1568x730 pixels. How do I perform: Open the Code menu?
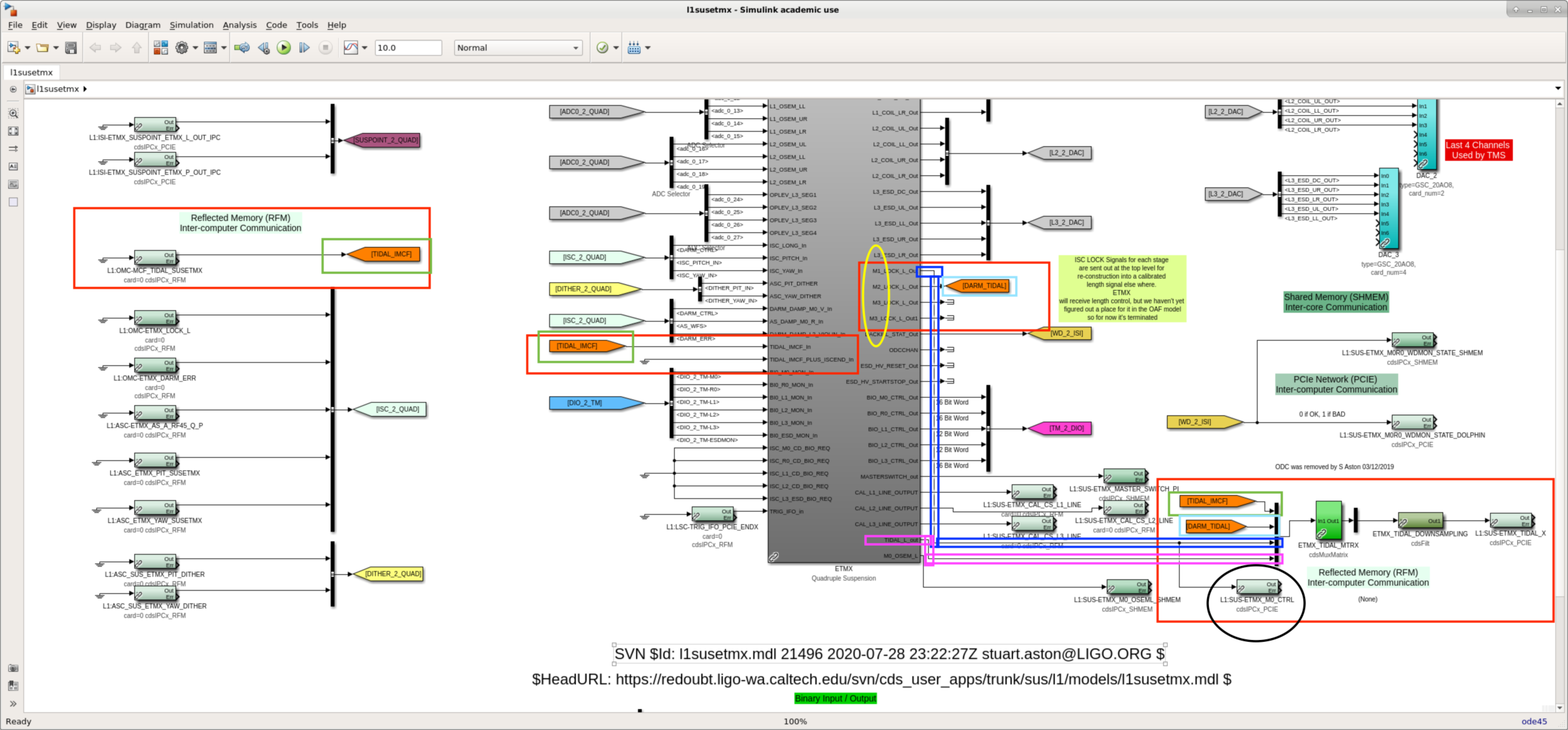click(276, 25)
